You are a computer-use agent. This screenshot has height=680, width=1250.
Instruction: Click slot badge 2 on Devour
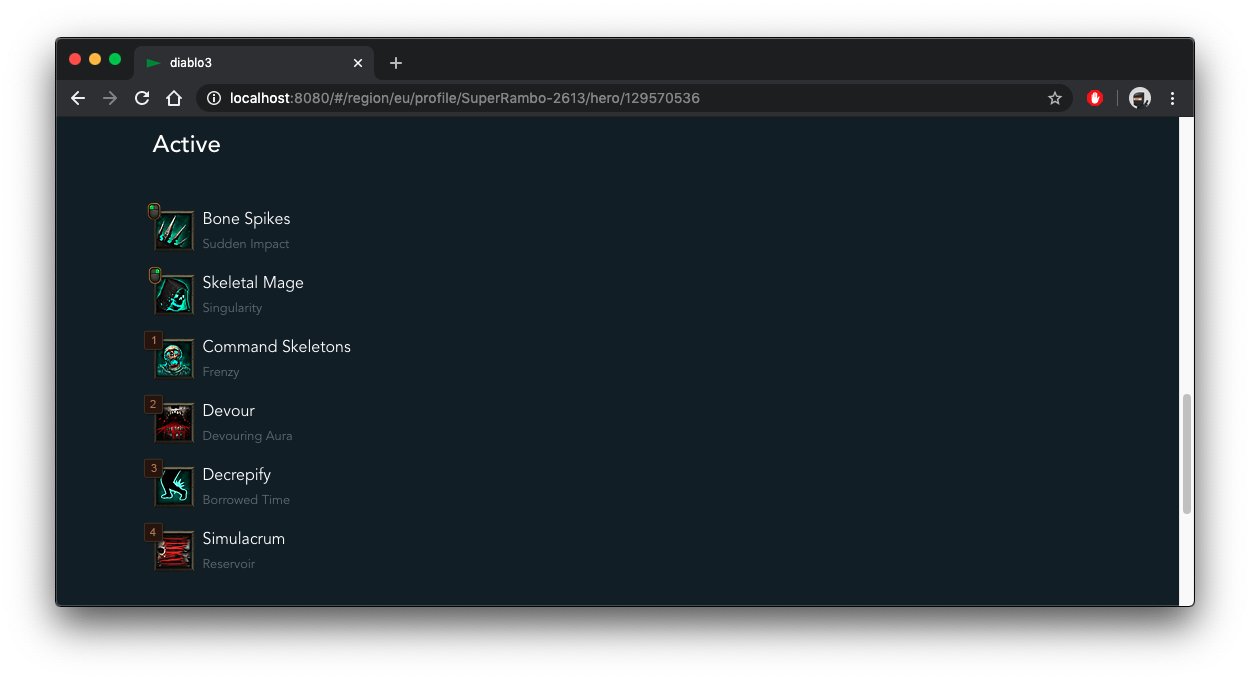coord(153,405)
